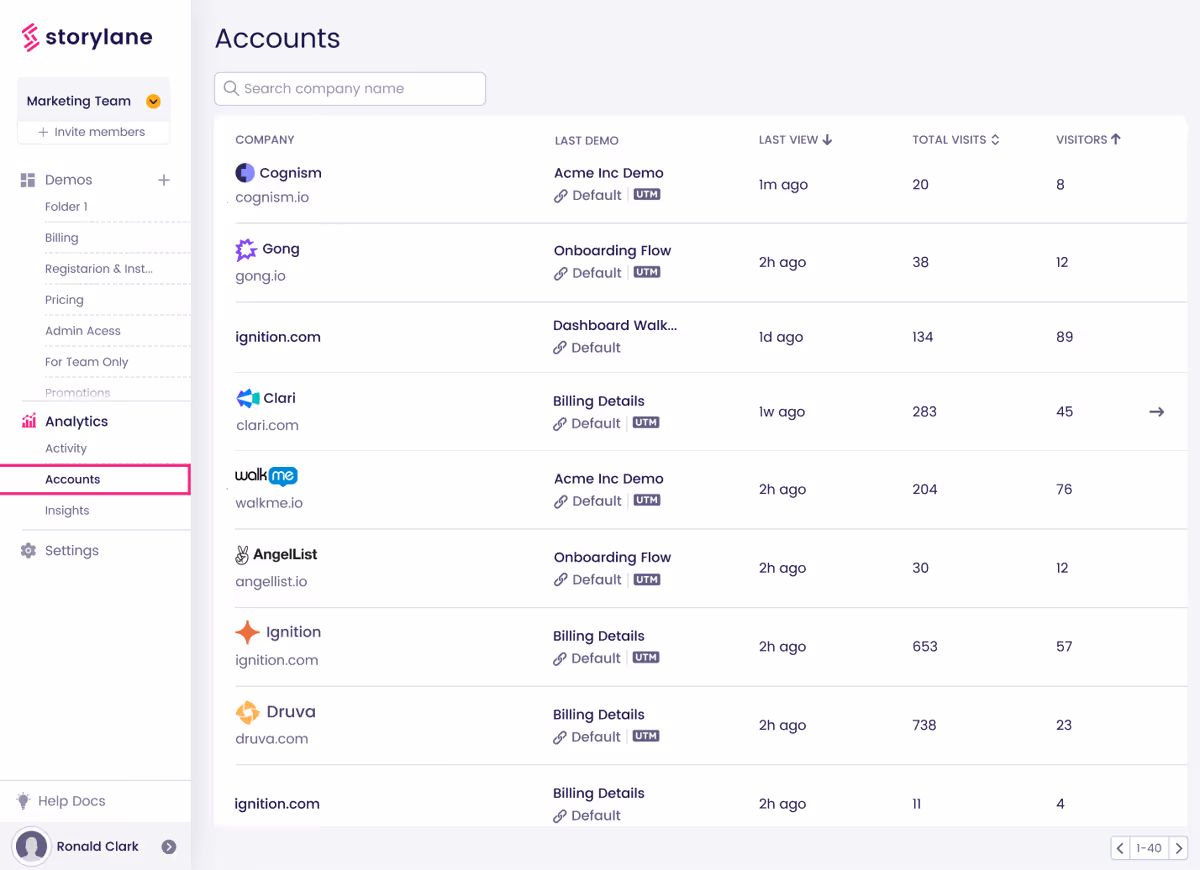Sort by Visitors column arrow

coord(1116,139)
